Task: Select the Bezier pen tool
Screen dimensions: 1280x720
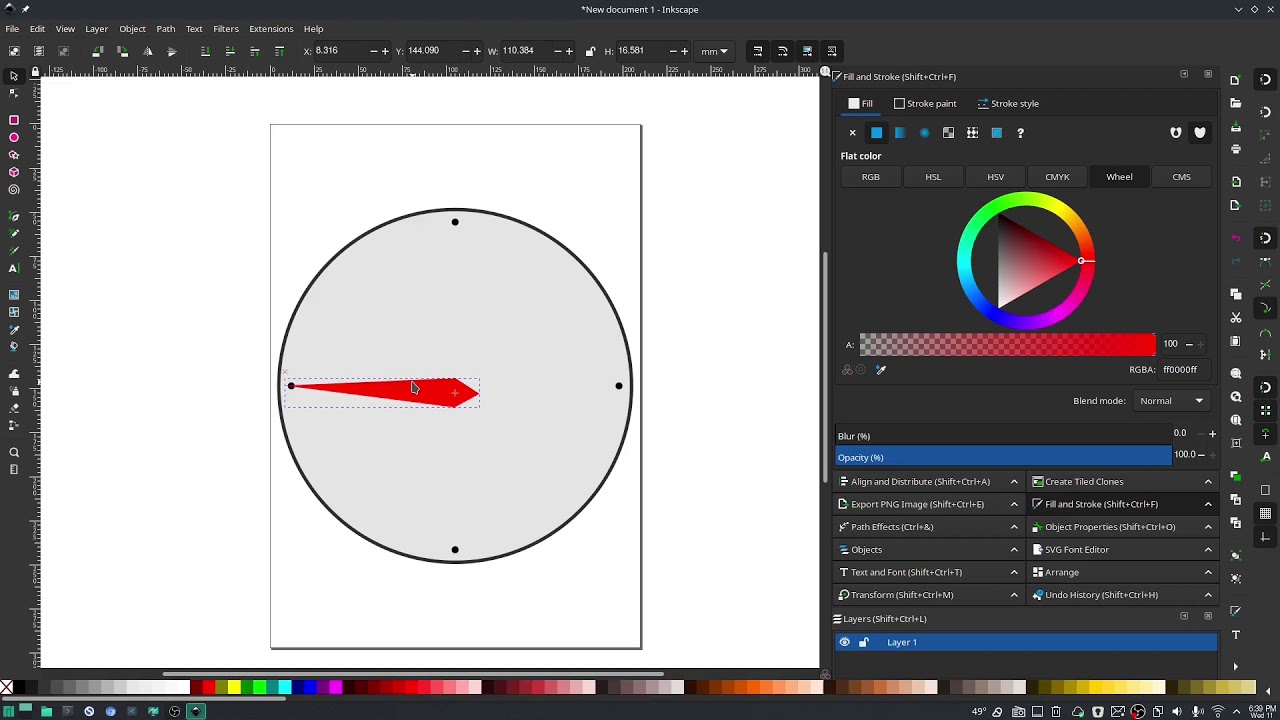Action: click(14, 216)
